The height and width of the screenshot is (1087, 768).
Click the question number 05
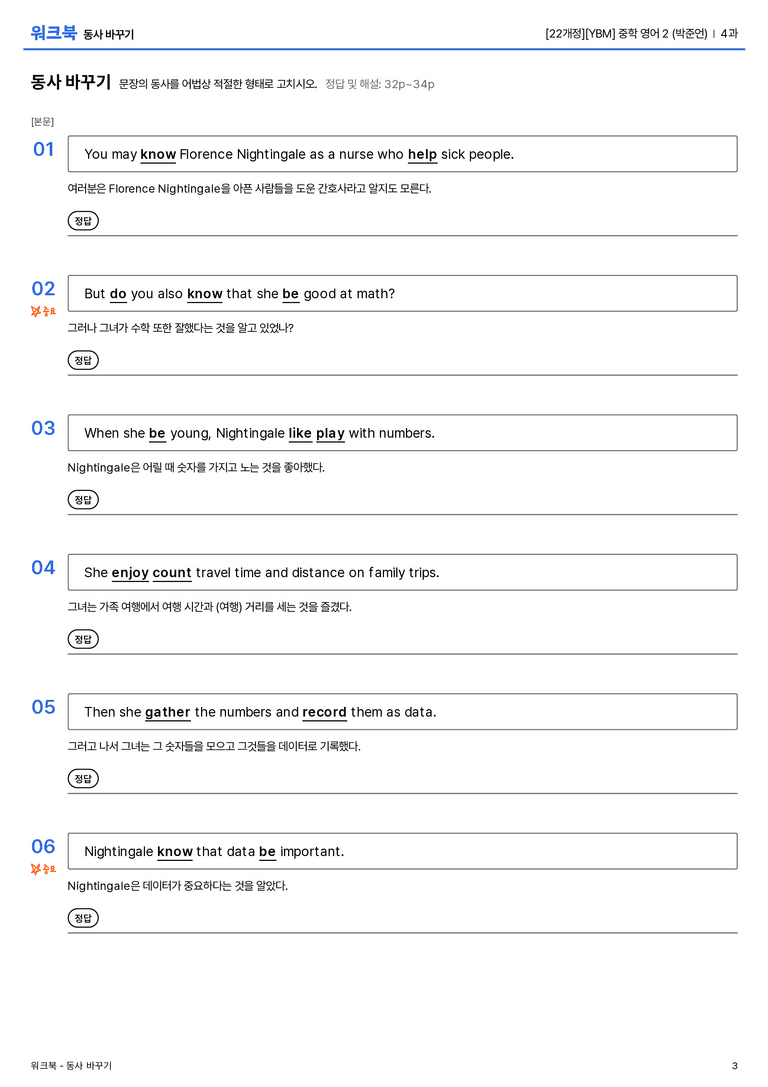click(43, 706)
